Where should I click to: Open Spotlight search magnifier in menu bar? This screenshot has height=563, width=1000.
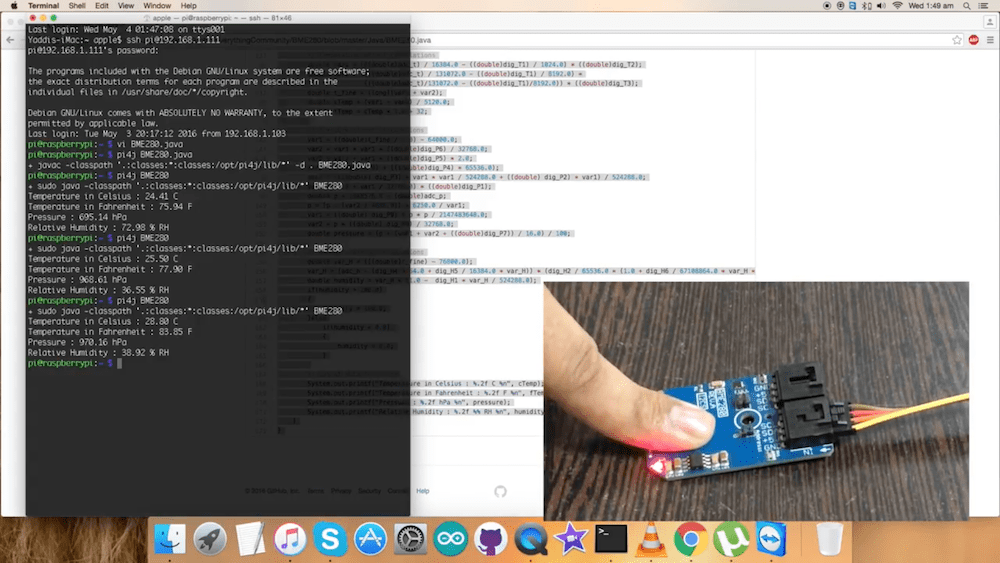pyautogui.click(x=967, y=6)
